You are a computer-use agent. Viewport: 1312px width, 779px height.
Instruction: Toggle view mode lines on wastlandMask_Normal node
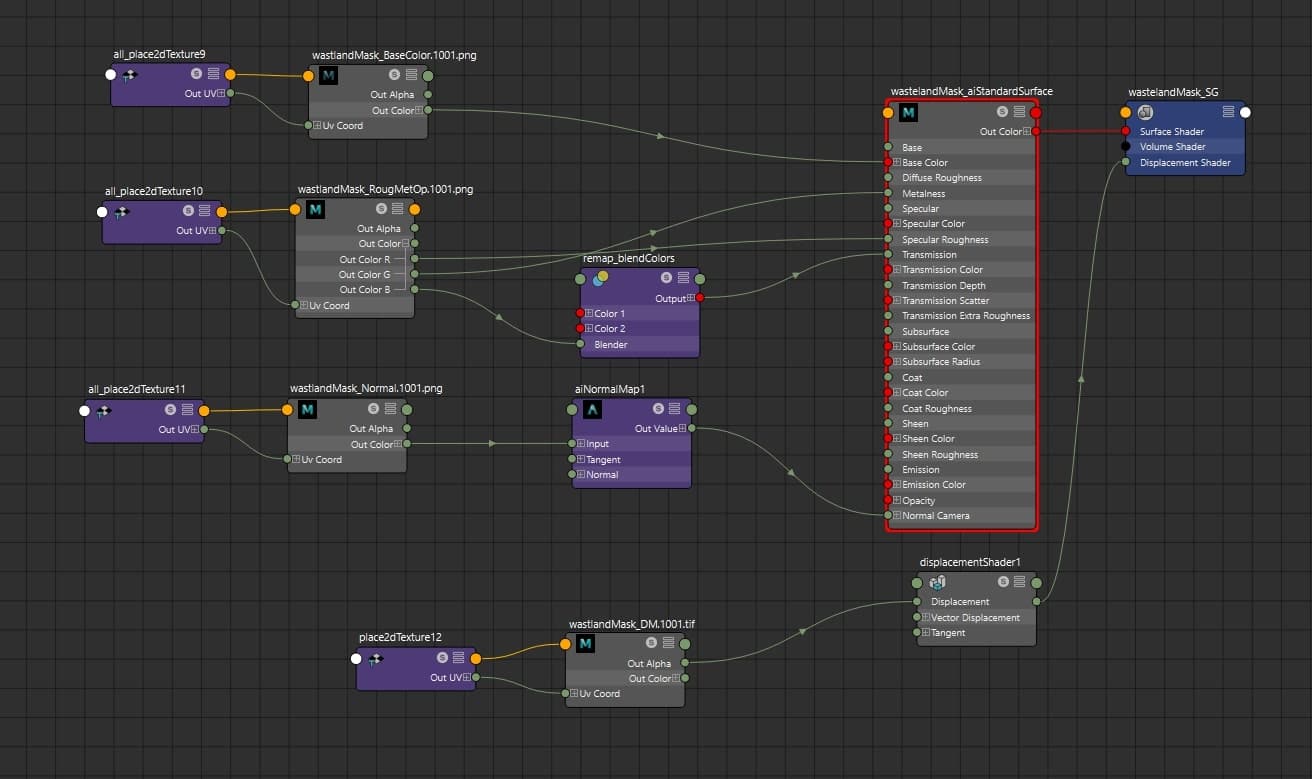[390, 409]
